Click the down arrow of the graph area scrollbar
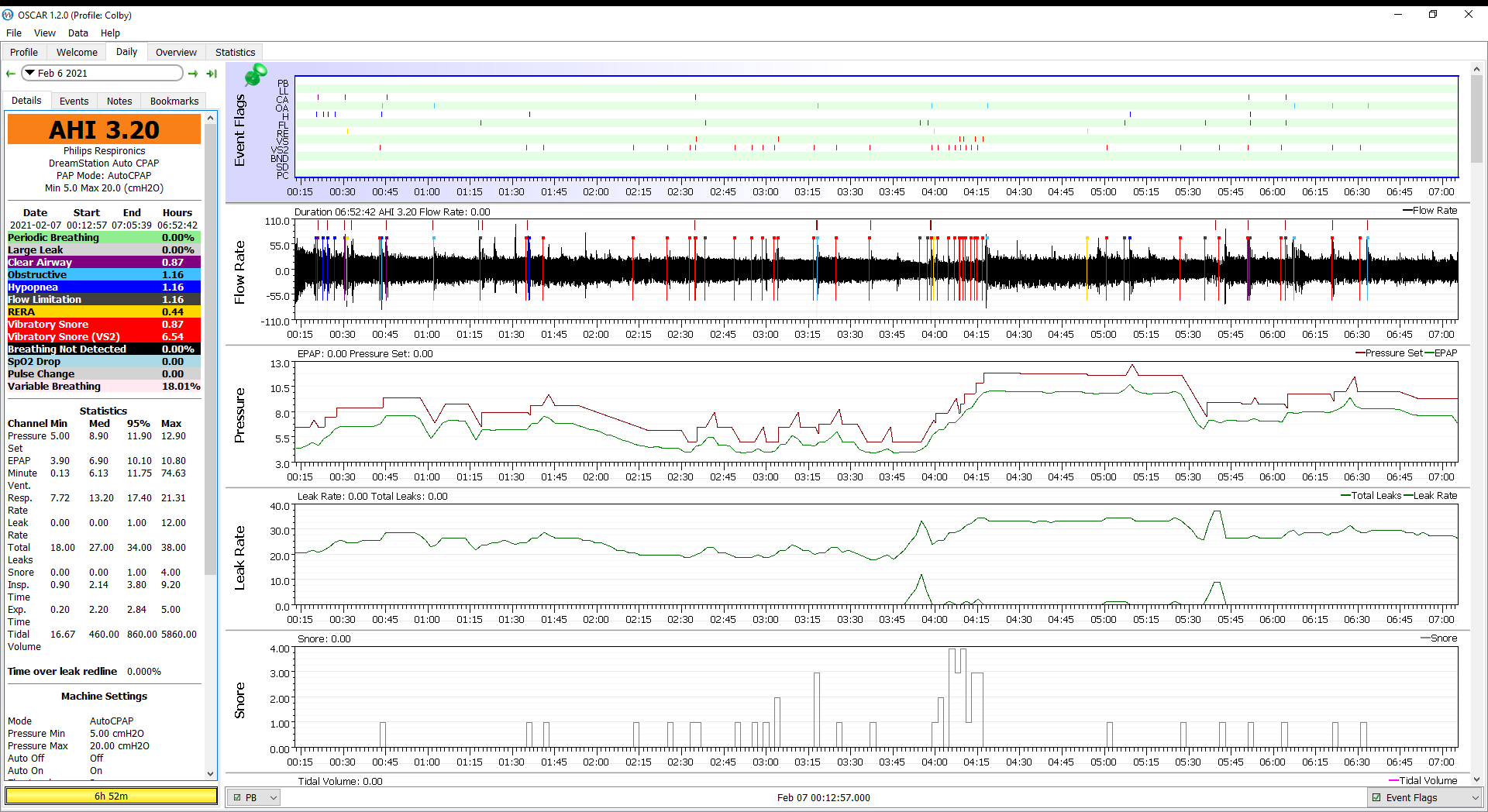The image size is (1488, 812). (1476, 779)
